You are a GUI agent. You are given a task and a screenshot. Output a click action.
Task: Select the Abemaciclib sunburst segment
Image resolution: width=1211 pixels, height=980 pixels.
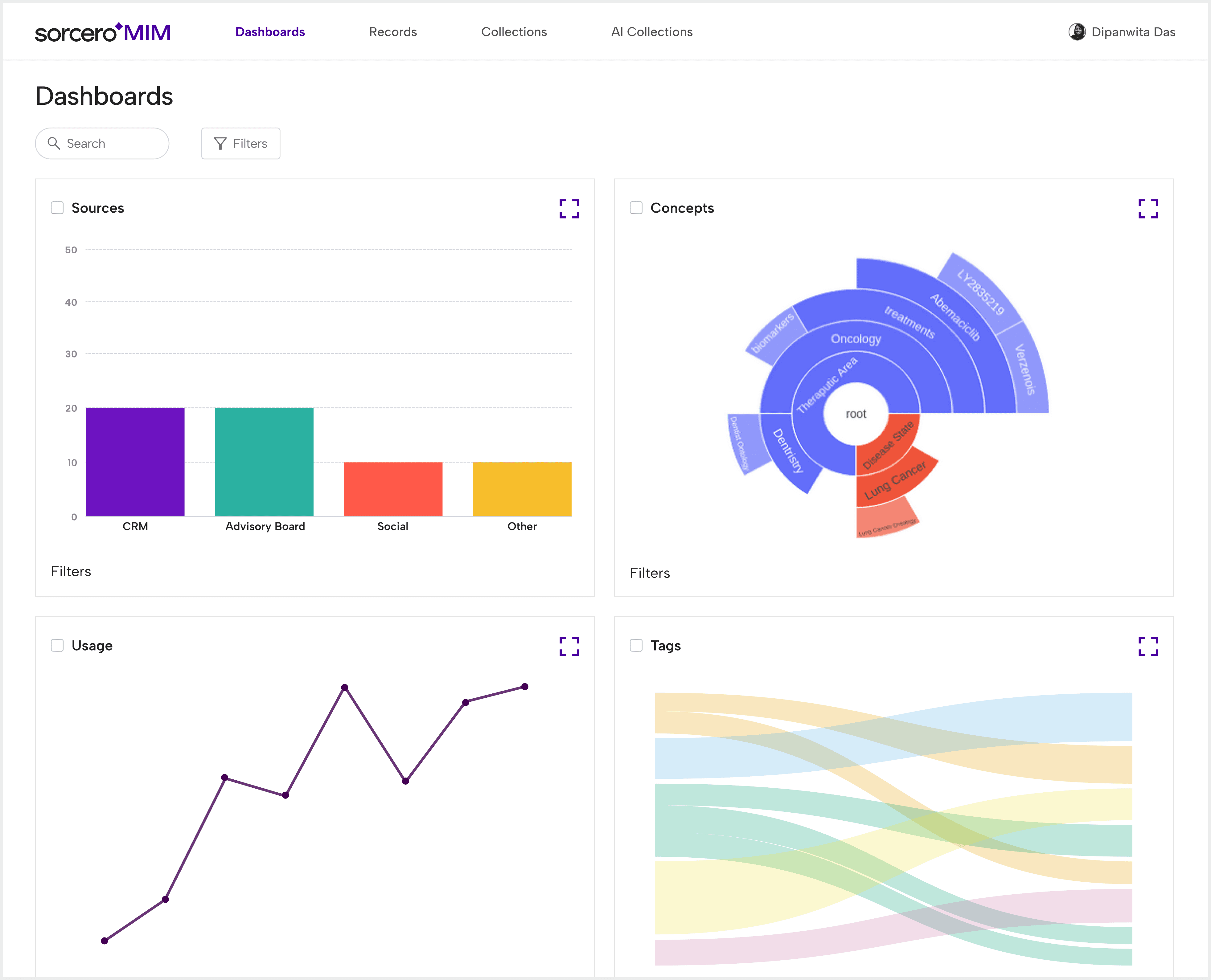point(954,317)
